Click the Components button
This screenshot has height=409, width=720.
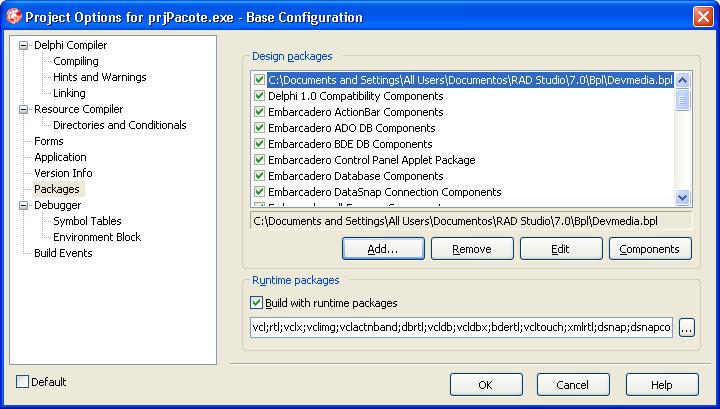649,249
